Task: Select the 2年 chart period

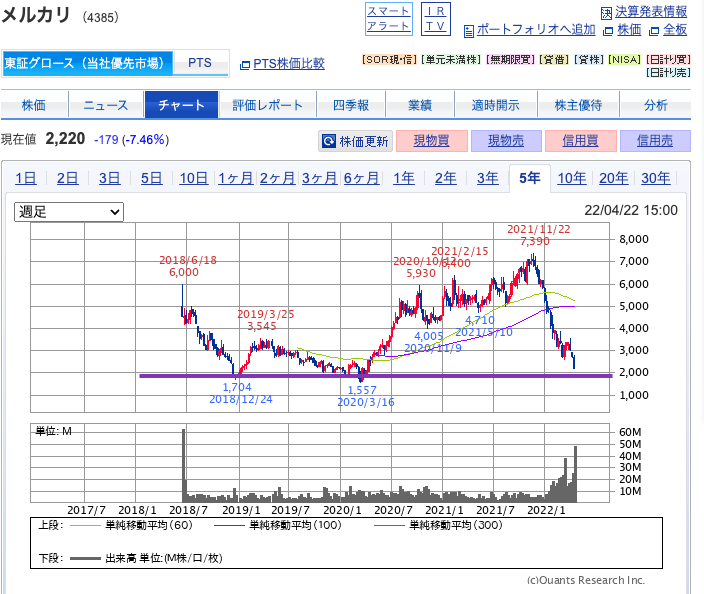Action: (x=445, y=178)
